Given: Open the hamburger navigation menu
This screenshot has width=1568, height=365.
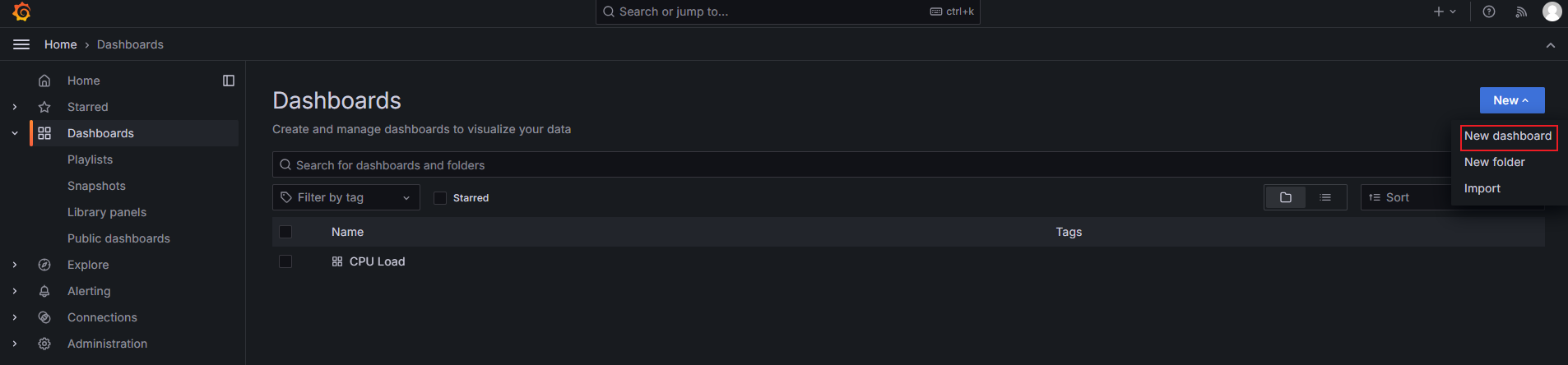Looking at the screenshot, I should click(21, 44).
